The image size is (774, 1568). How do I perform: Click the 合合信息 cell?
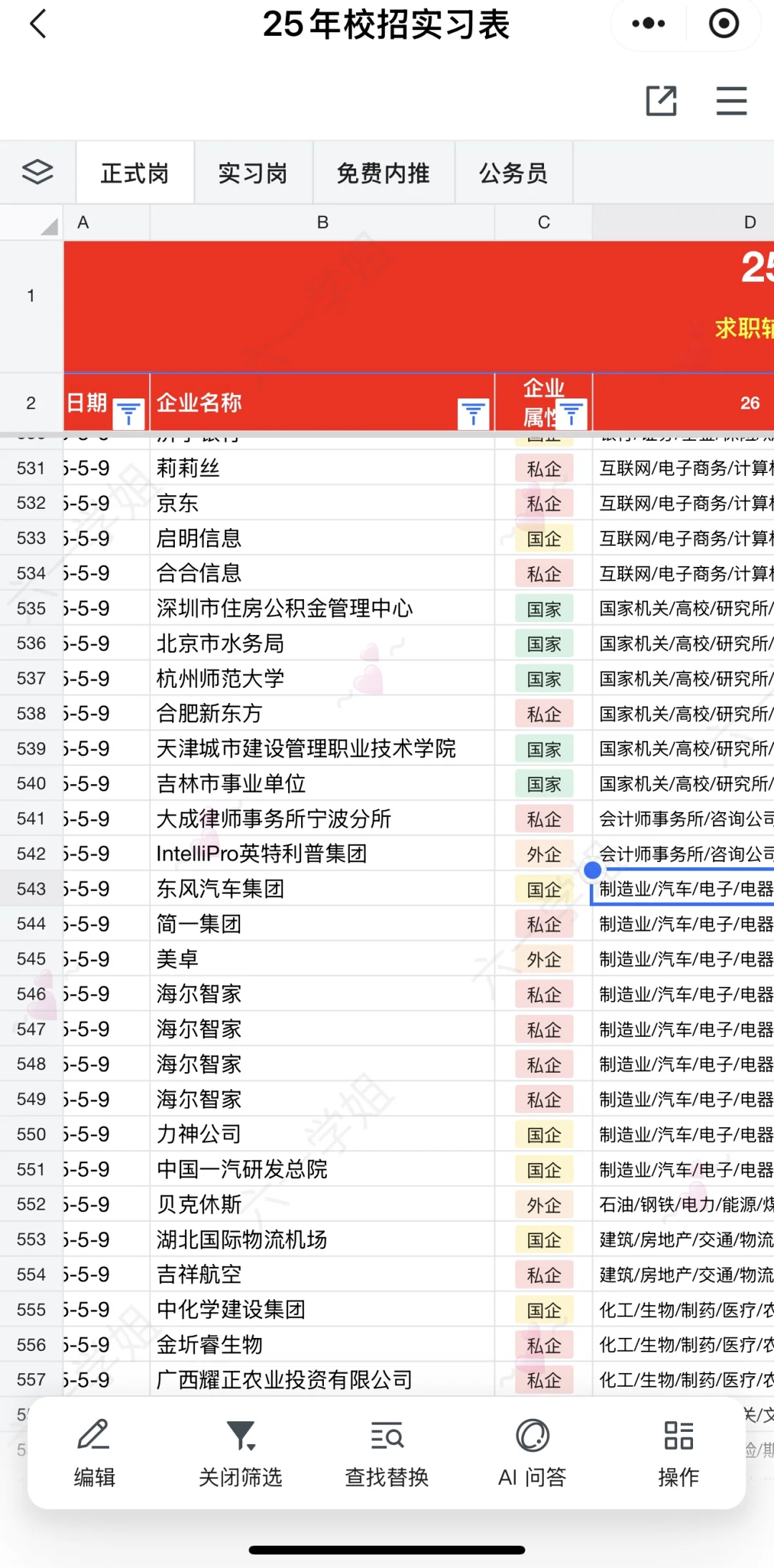322,573
